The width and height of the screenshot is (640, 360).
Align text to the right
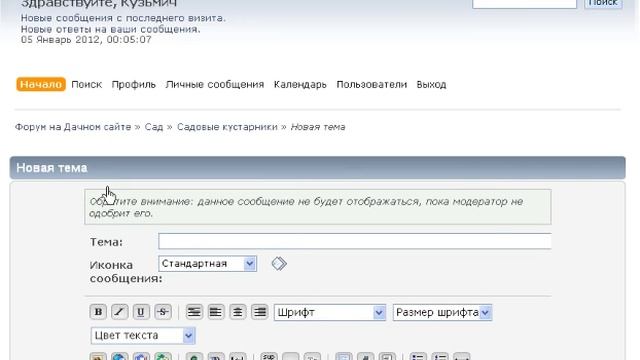259,312
